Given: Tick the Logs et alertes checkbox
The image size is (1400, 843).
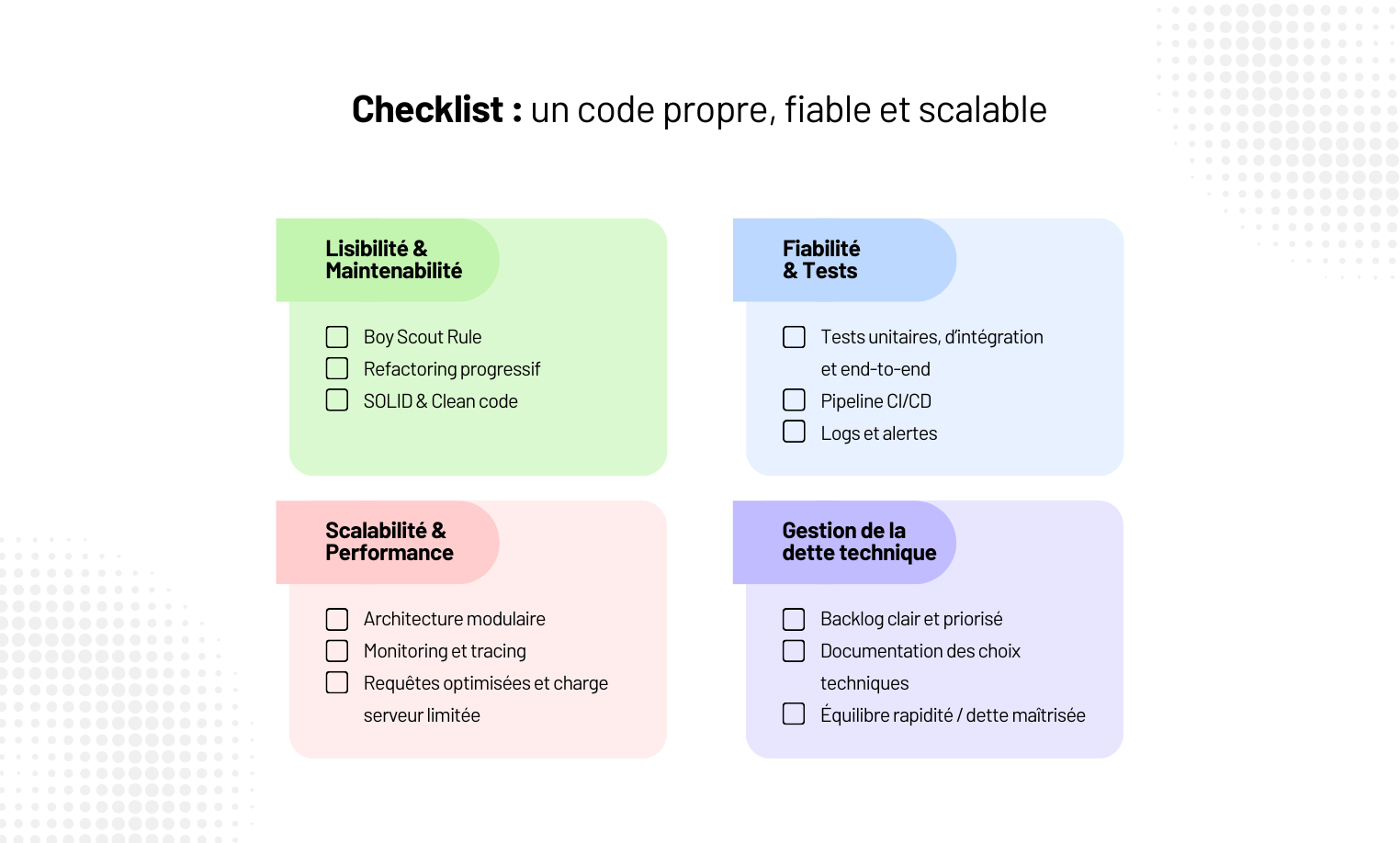Looking at the screenshot, I should [x=794, y=432].
